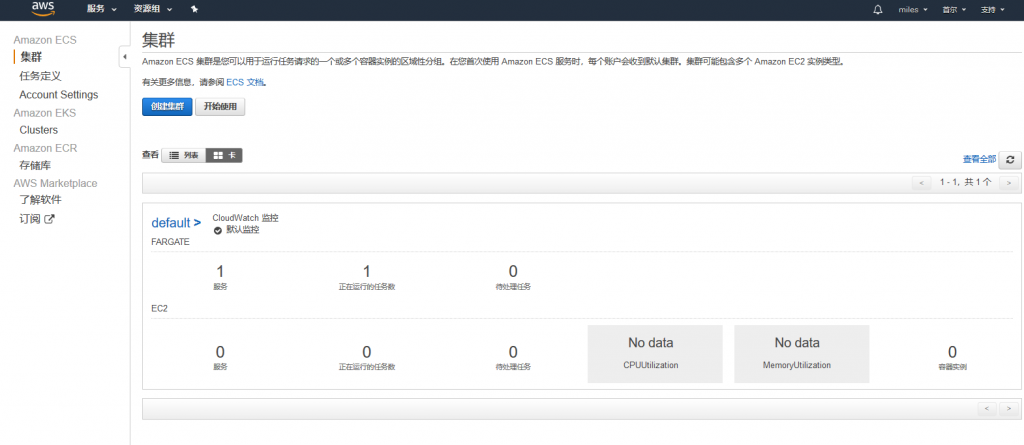Refresh the cluster list
This screenshot has height=445, width=1024.
click(1010, 159)
